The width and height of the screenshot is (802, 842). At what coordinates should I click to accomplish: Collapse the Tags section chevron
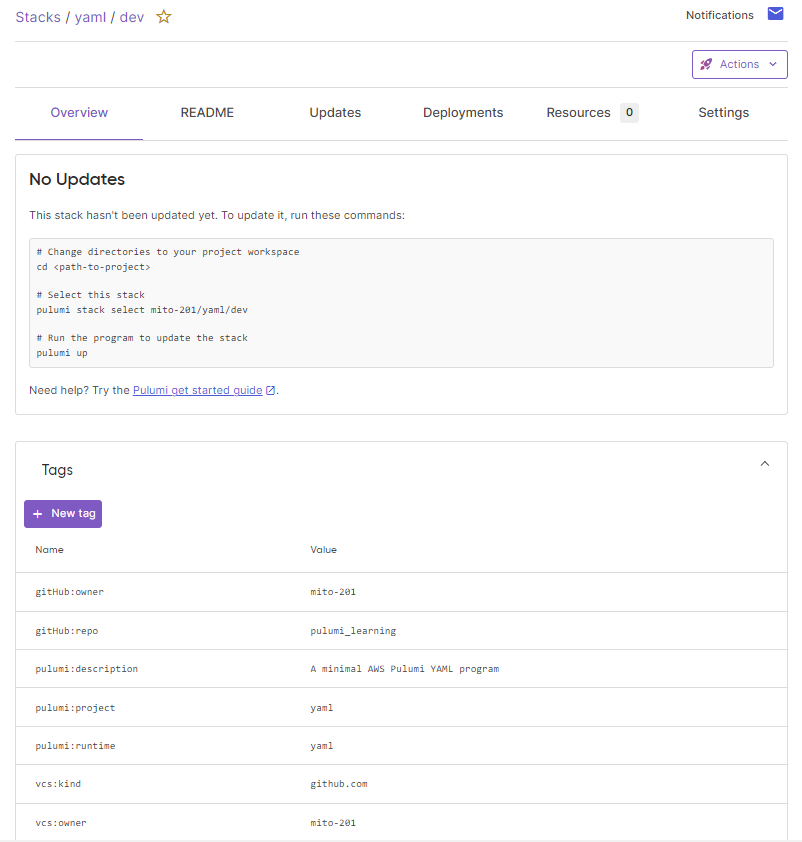tap(764, 463)
